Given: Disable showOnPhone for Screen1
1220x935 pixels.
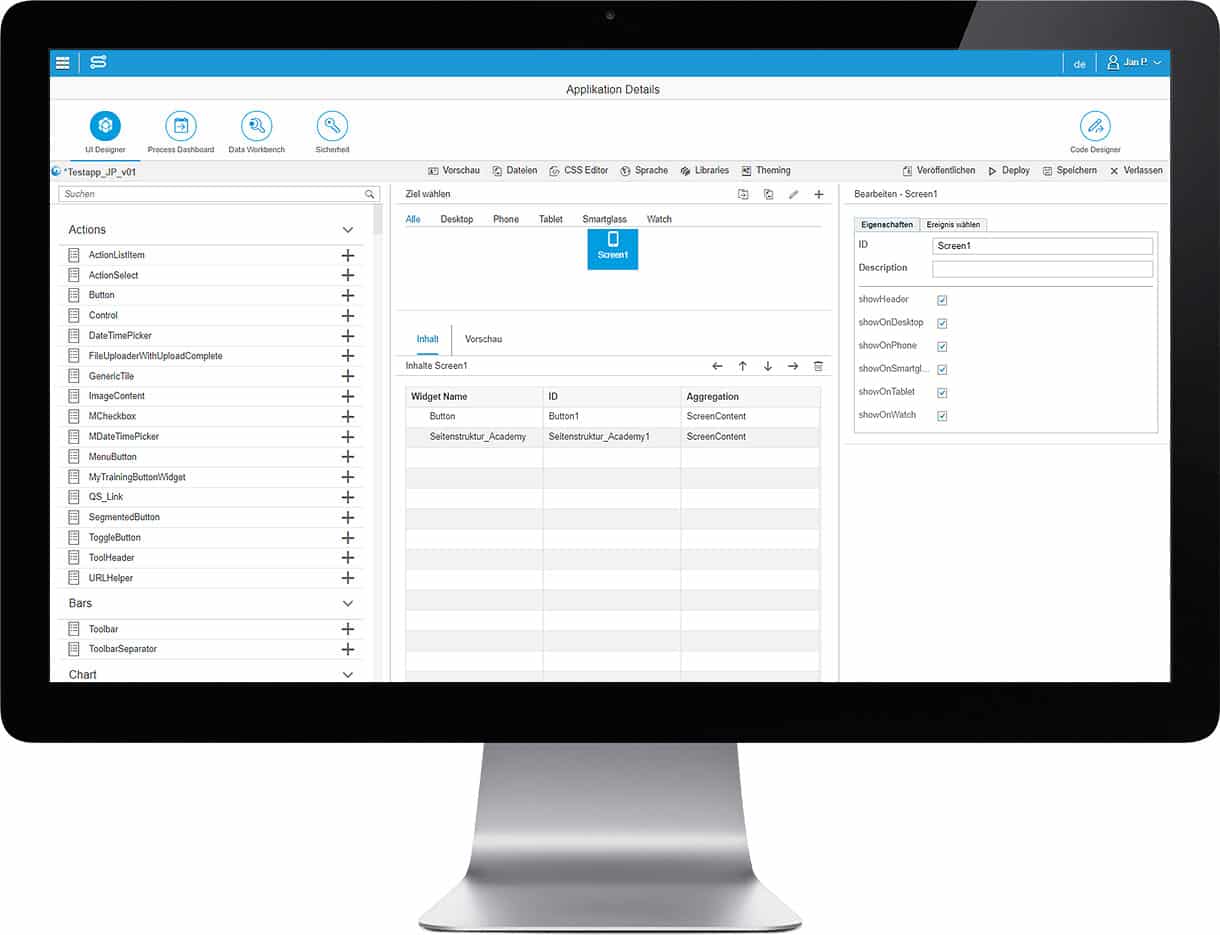Looking at the screenshot, I should click(941, 345).
